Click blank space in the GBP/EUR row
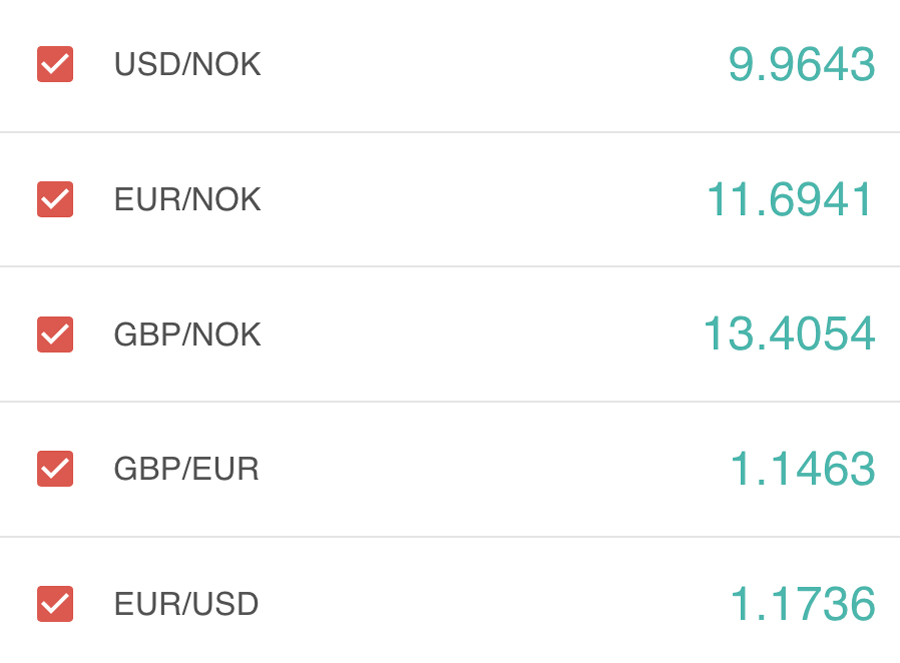Screen dimensions: 900x663 click(480, 469)
